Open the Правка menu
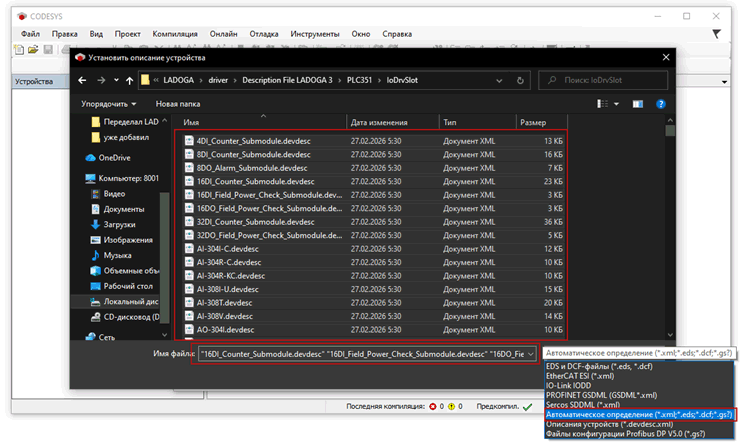 coord(65,34)
